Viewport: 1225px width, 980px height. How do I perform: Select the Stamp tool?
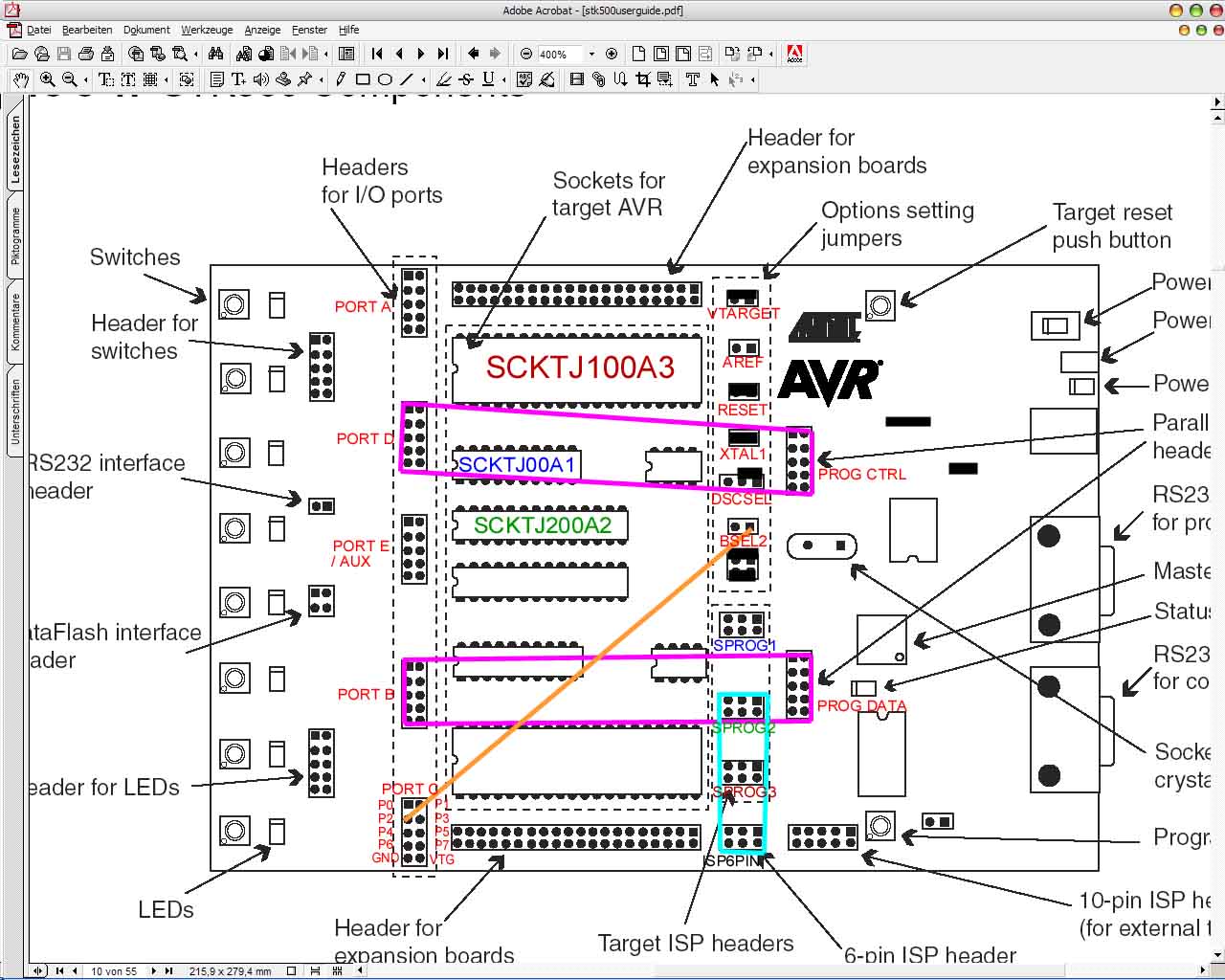(283, 79)
